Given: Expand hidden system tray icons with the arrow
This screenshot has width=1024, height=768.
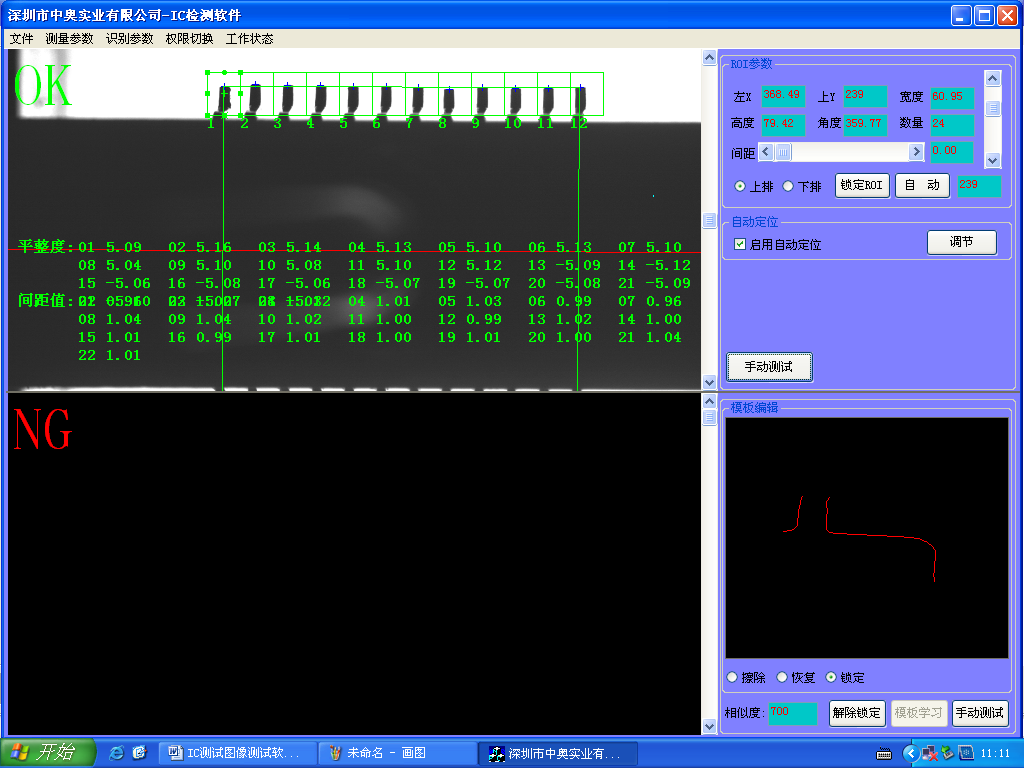Looking at the screenshot, I should (910, 753).
